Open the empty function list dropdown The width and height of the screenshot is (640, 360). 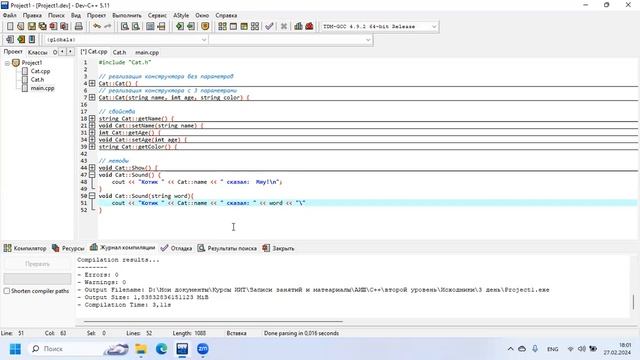[x=368, y=40]
